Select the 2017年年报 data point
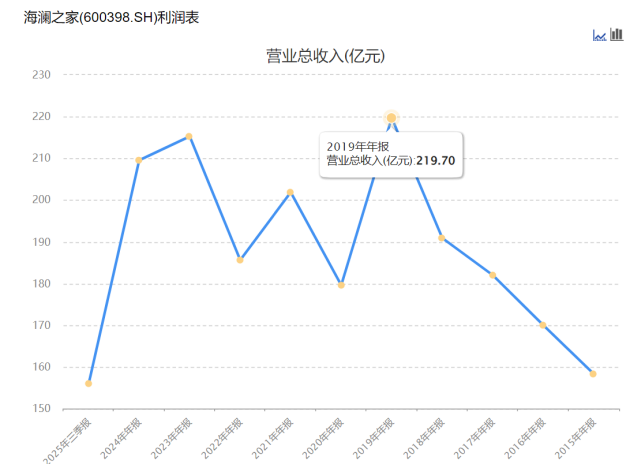Viewport: 630px width, 464px height. tap(493, 275)
